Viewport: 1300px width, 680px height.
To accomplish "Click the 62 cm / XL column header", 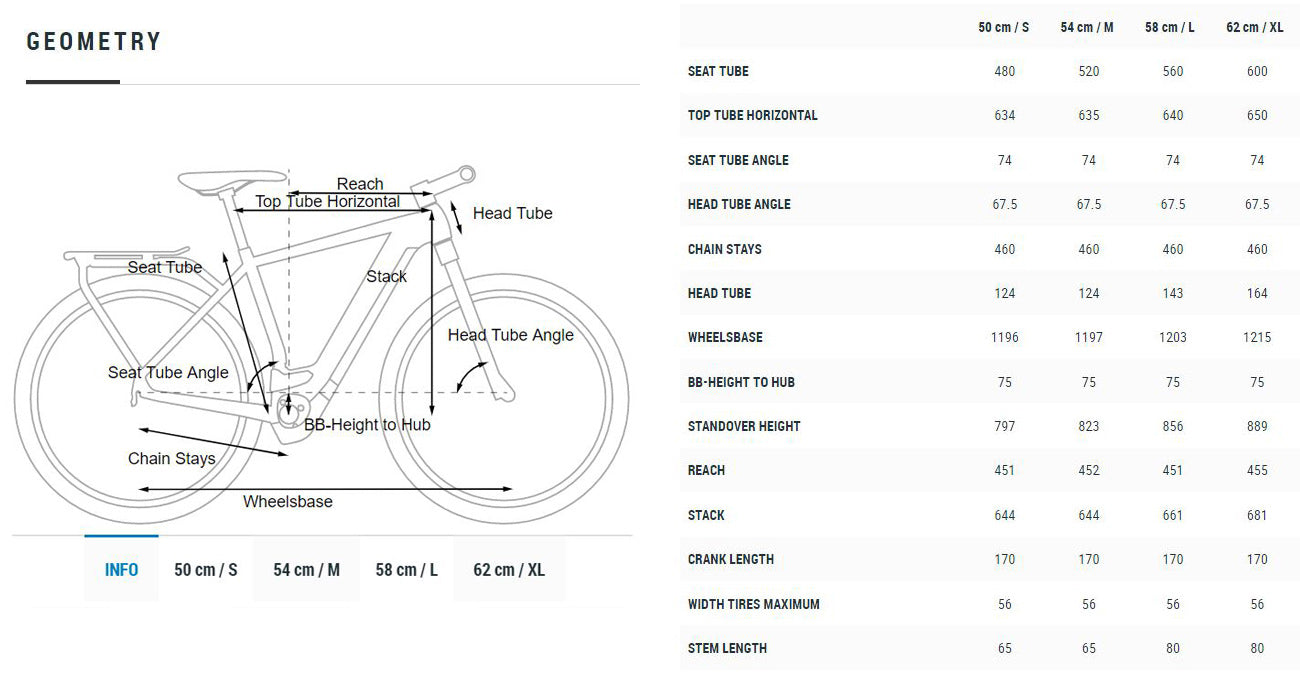I will (1255, 27).
